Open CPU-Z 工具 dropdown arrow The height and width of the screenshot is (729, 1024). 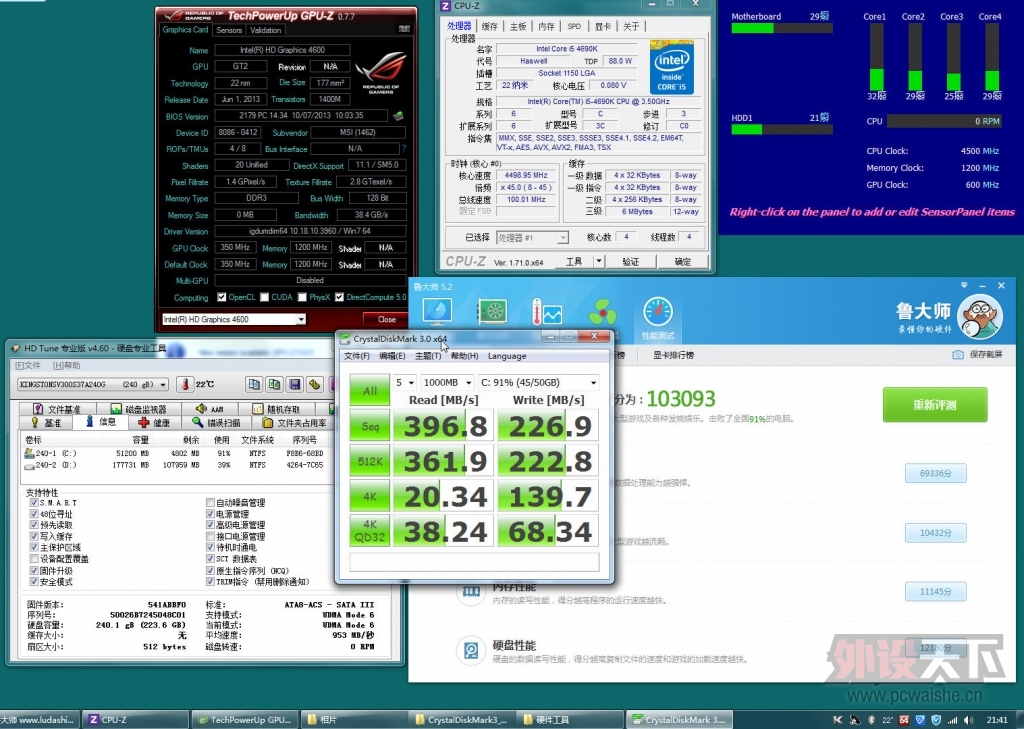pyautogui.click(x=599, y=261)
